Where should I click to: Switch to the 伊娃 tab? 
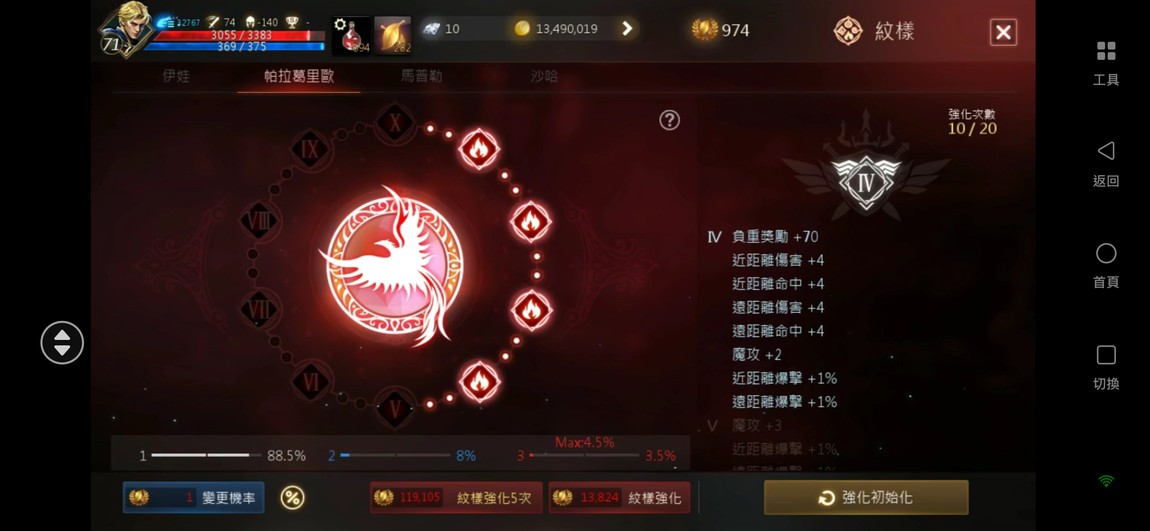point(176,76)
